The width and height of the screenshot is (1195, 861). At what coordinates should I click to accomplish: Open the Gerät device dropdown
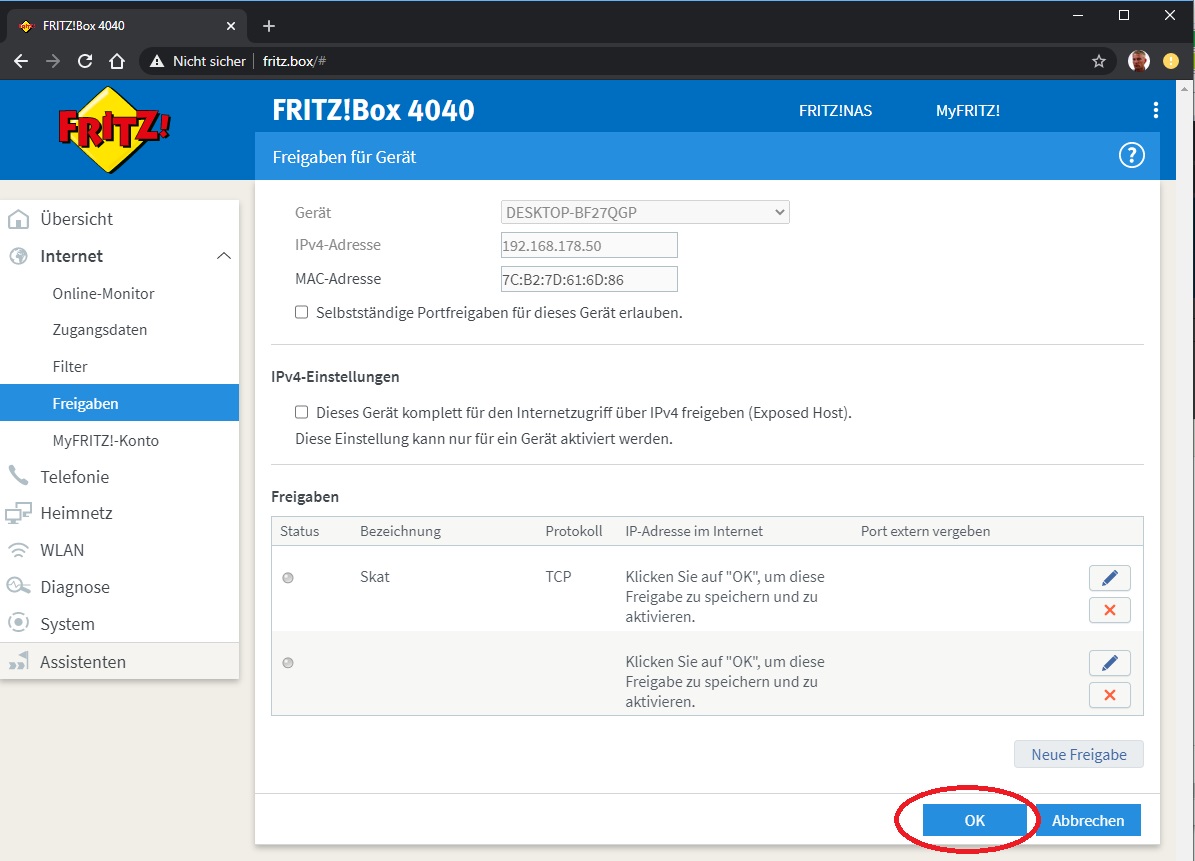(x=644, y=212)
